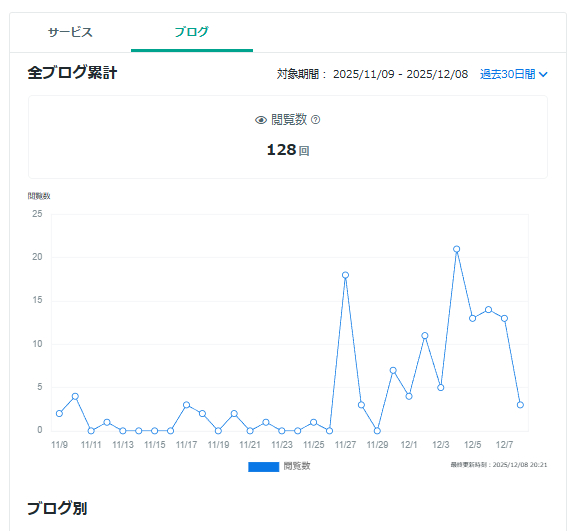Click the 対象期間 label

tap(301, 74)
